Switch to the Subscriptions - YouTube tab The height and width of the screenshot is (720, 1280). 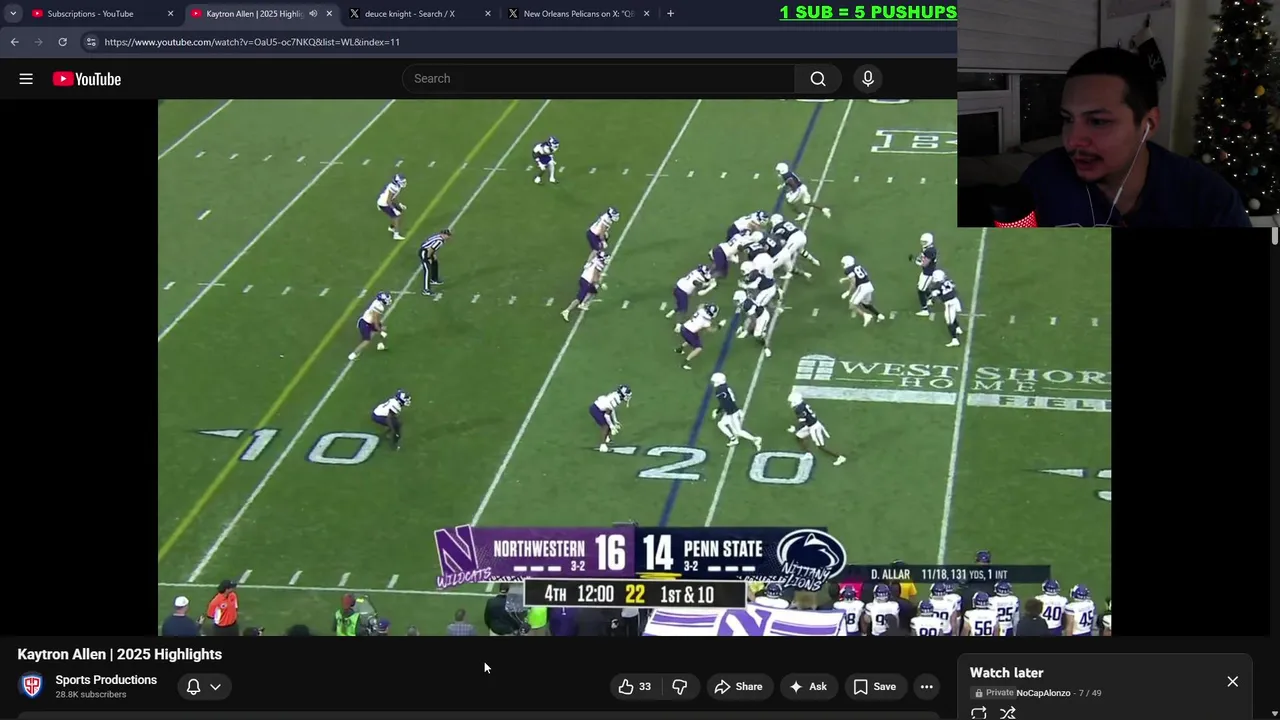[90, 14]
